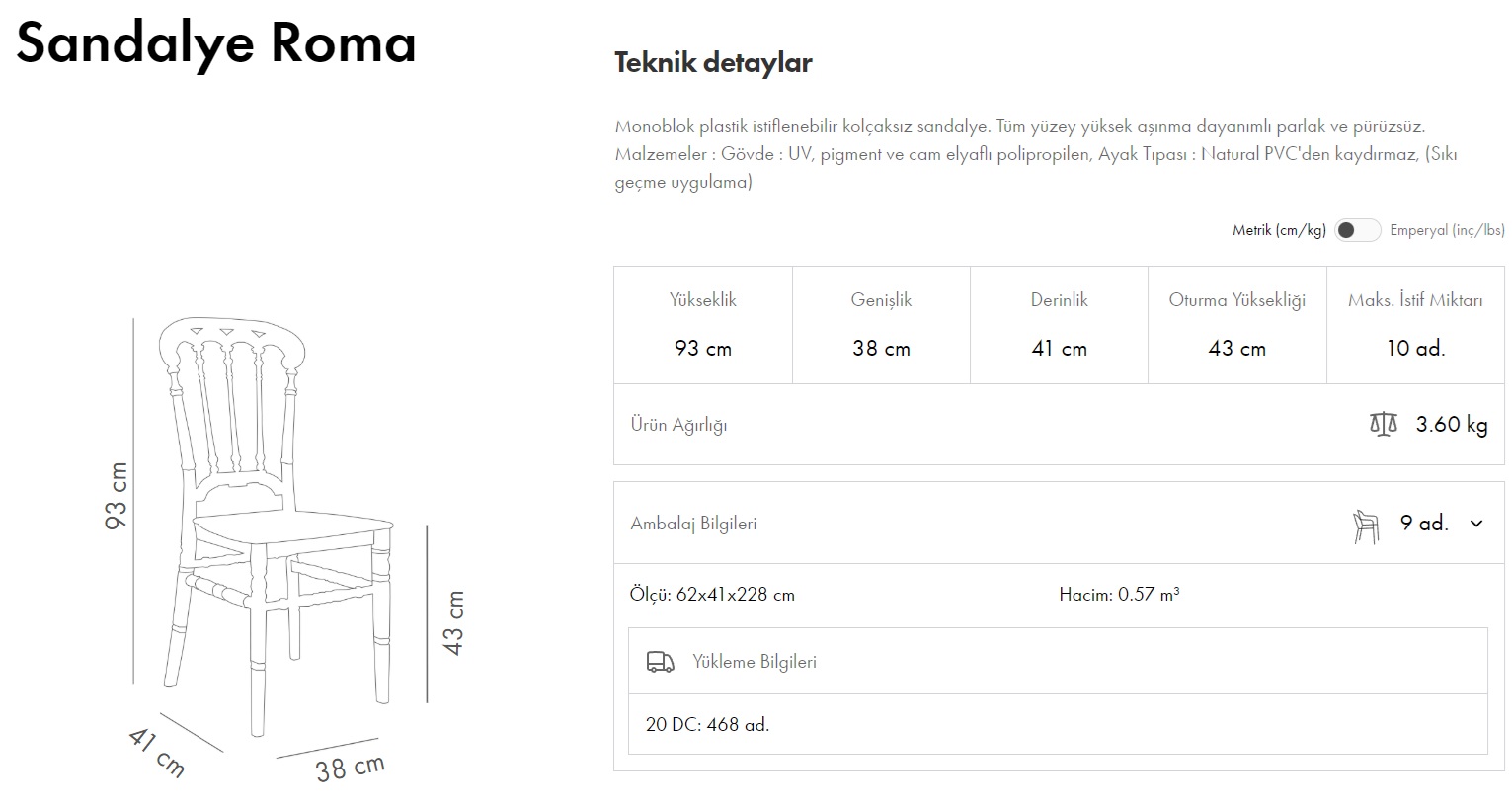Select the Teknik detaylar heading
This screenshot has width=1512, height=810.
(713, 63)
